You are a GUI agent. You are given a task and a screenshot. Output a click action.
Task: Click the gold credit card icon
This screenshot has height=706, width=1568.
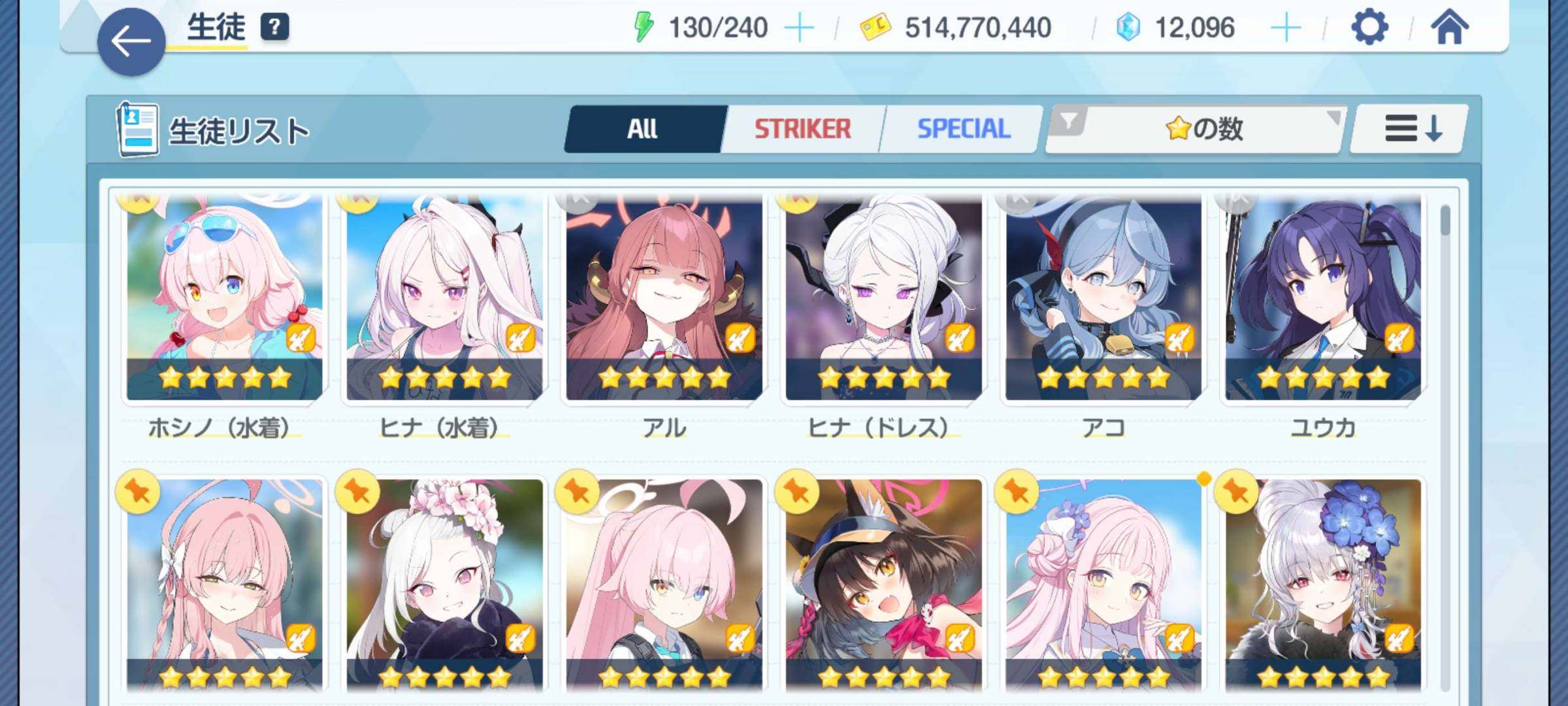tap(875, 28)
